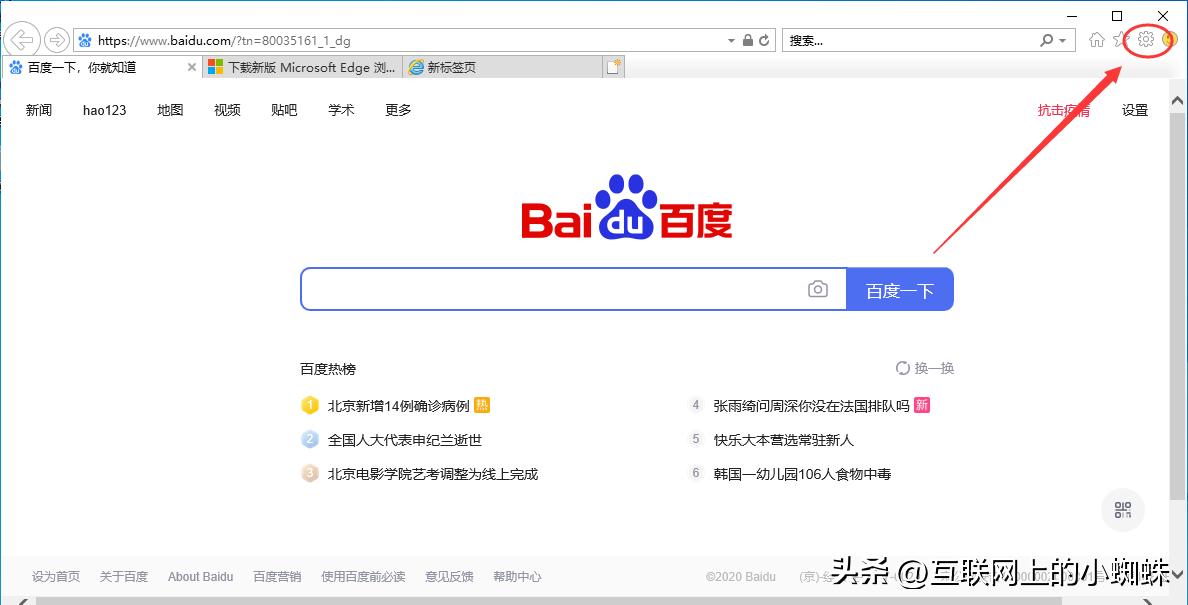Refresh the page via address bar icon

pos(764,40)
